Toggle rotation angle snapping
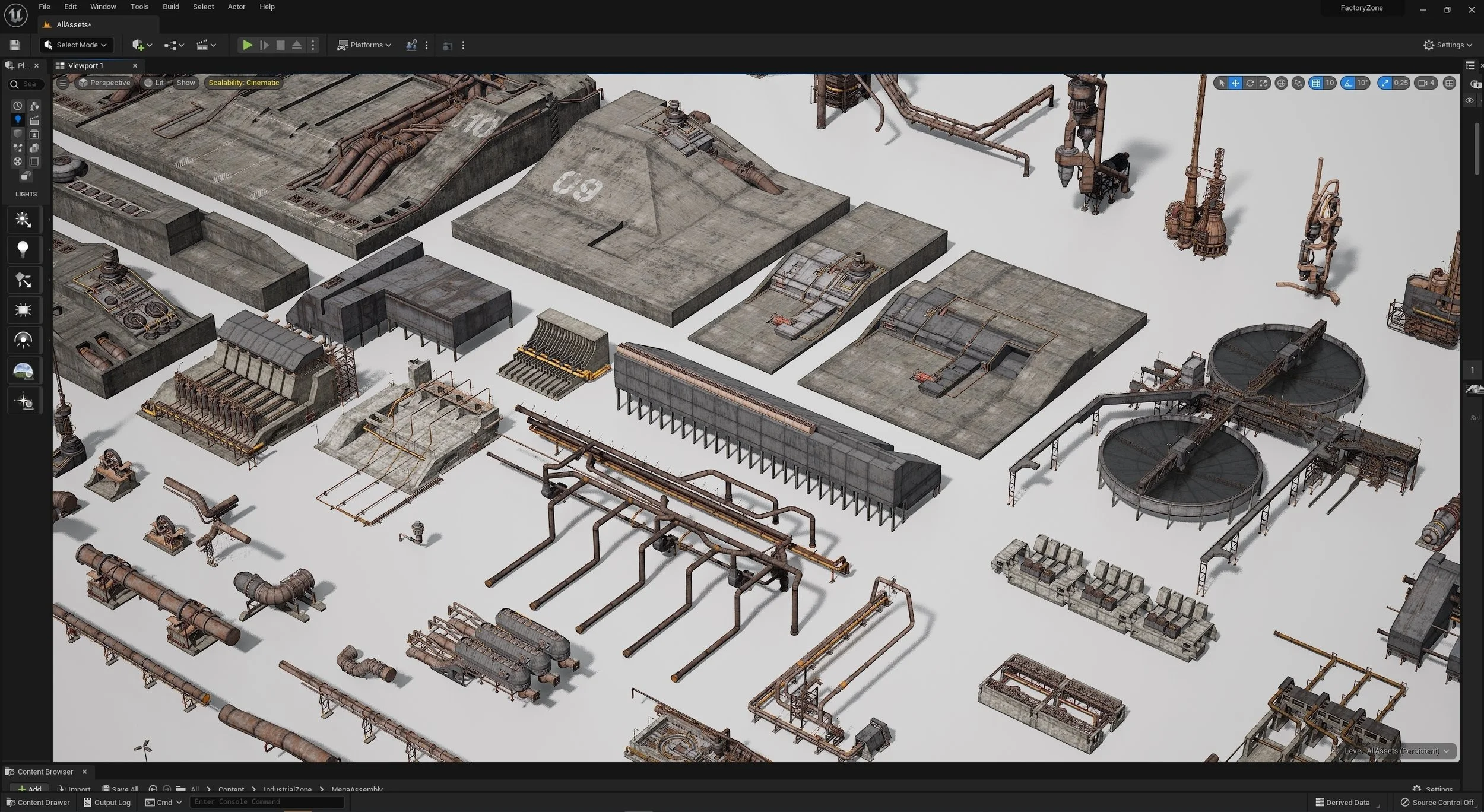 tap(1348, 83)
